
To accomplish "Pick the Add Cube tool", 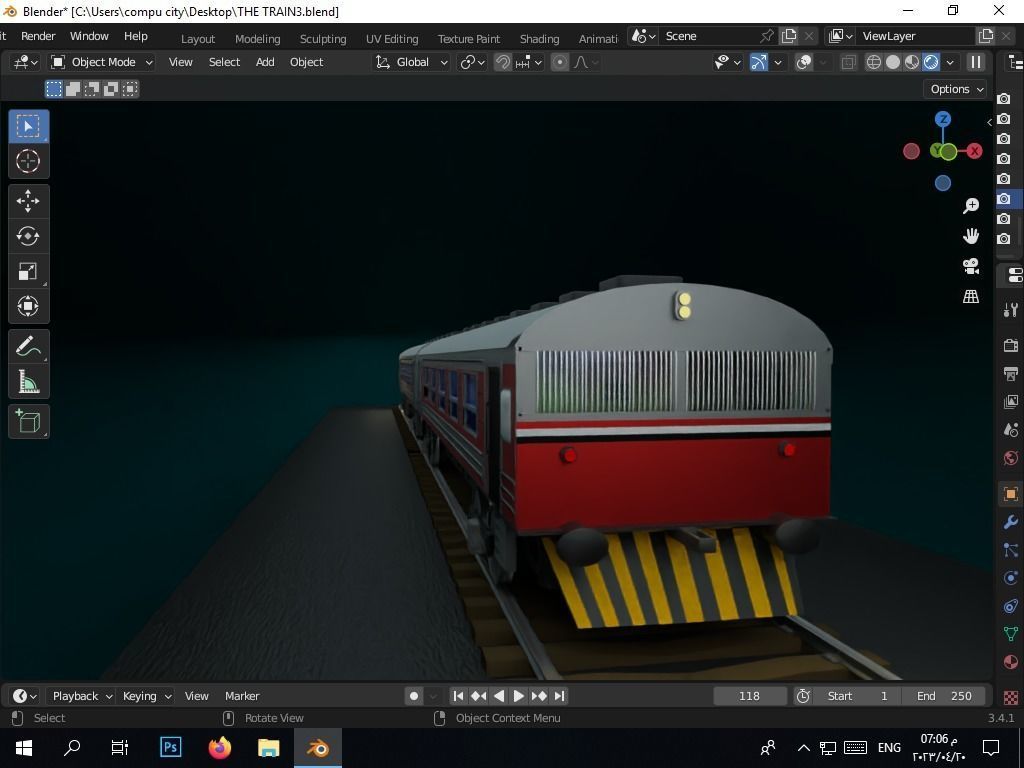I will [x=28, y=421].
